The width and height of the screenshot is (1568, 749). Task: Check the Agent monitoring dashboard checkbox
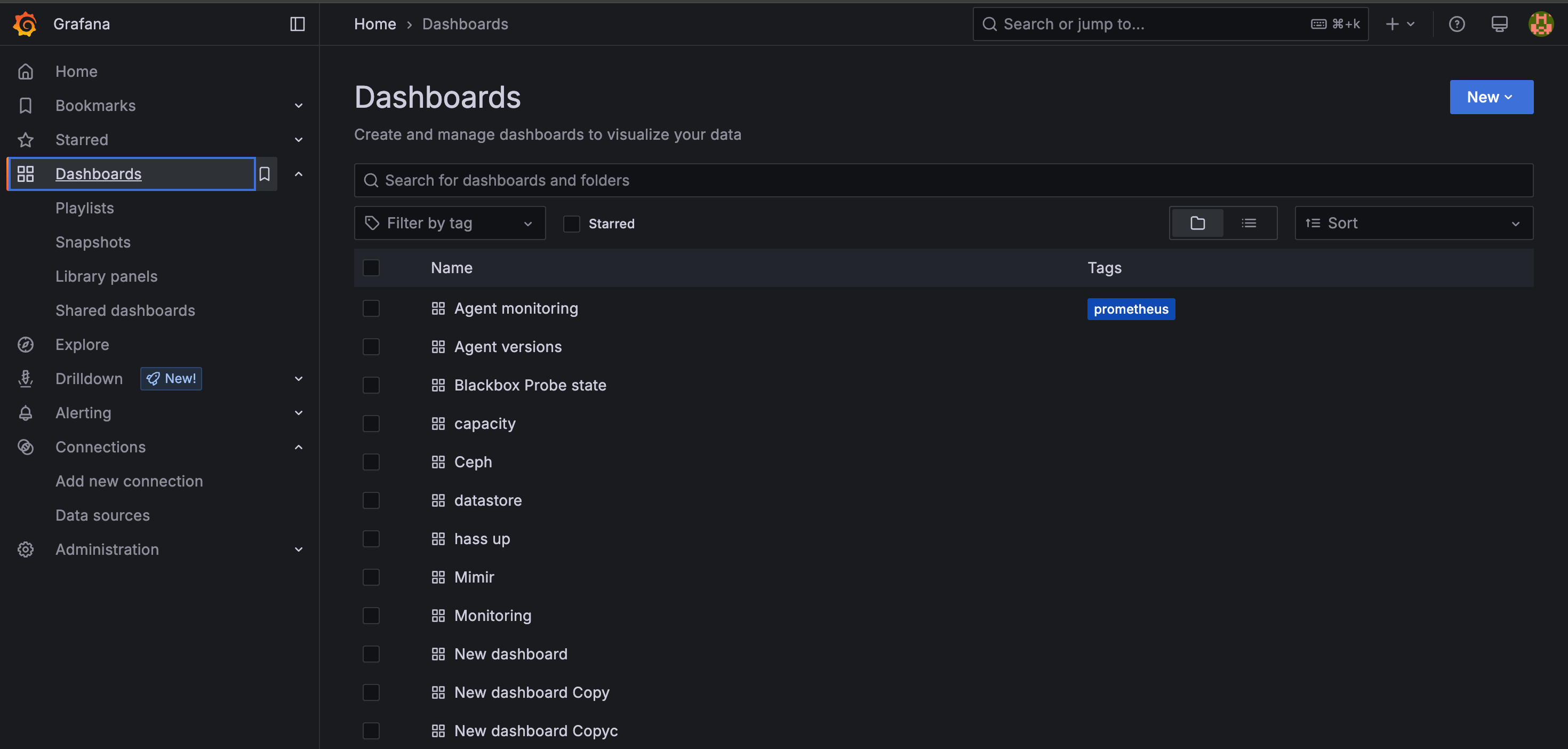point(371,308)
